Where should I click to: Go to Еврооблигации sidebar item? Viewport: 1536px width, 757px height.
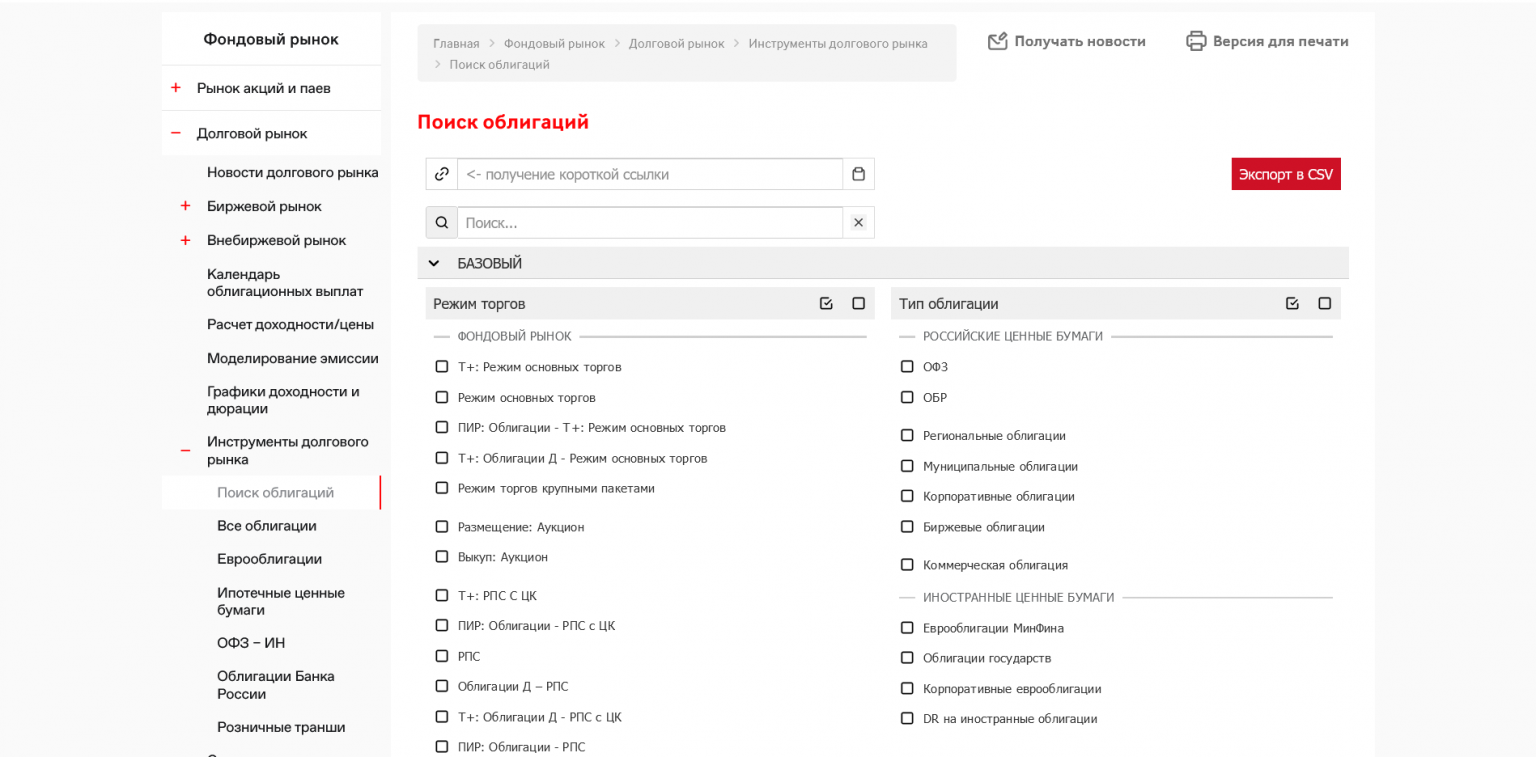click(269, 559)
